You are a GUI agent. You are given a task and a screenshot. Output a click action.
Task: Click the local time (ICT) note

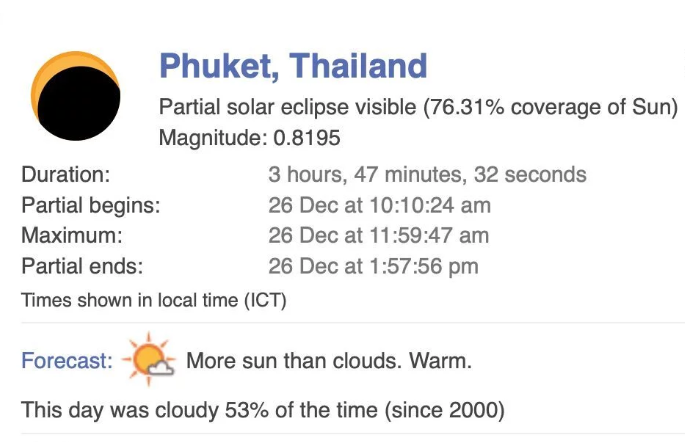pos(154,299)
